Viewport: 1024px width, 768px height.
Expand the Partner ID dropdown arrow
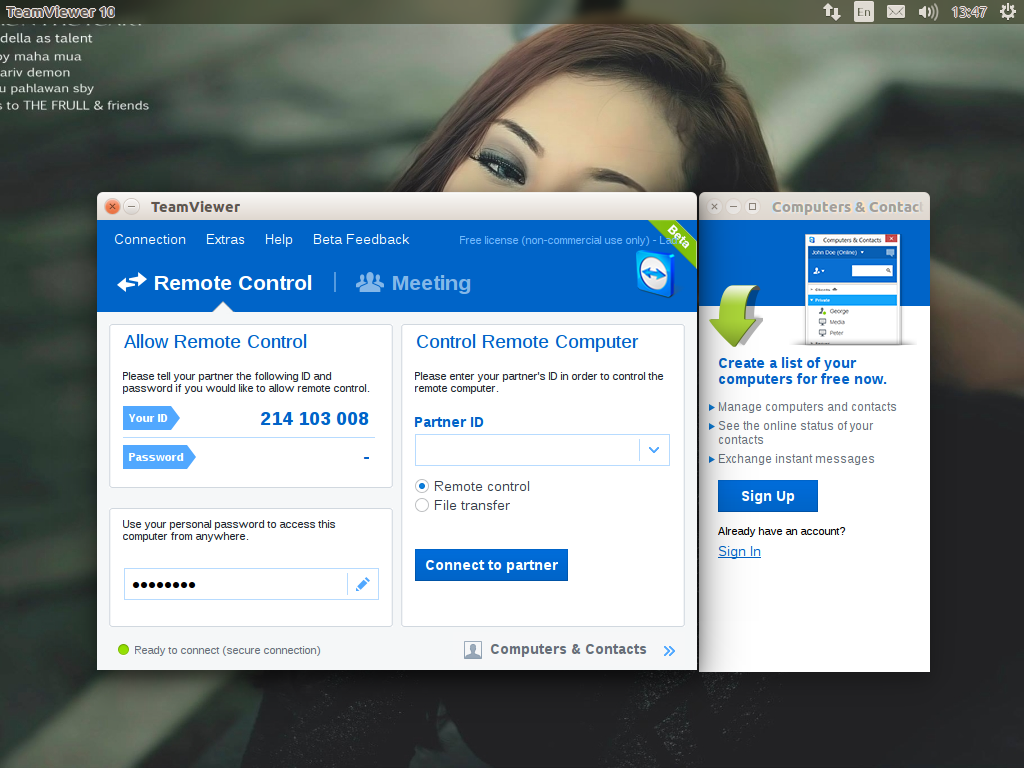(654, 450)
